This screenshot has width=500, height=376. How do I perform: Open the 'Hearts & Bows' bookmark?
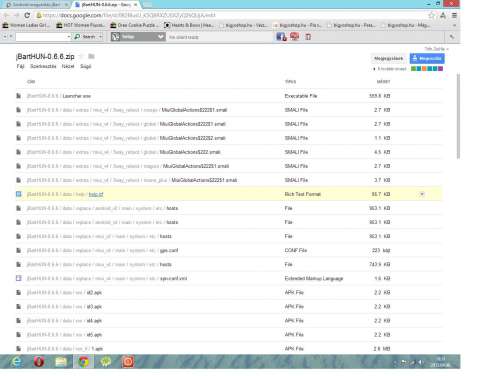click(189, 25)
